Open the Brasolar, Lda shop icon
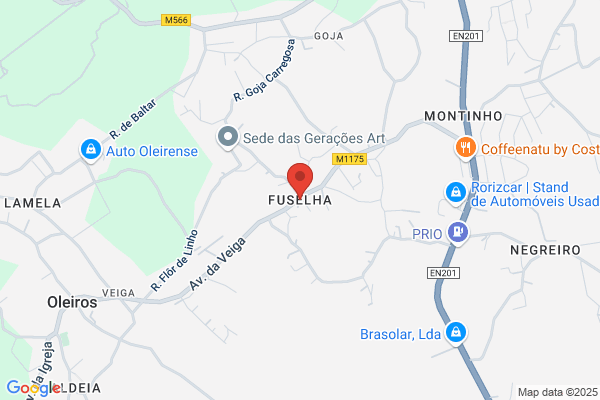Viewport: 600px width, 400px height. [456, 333]
